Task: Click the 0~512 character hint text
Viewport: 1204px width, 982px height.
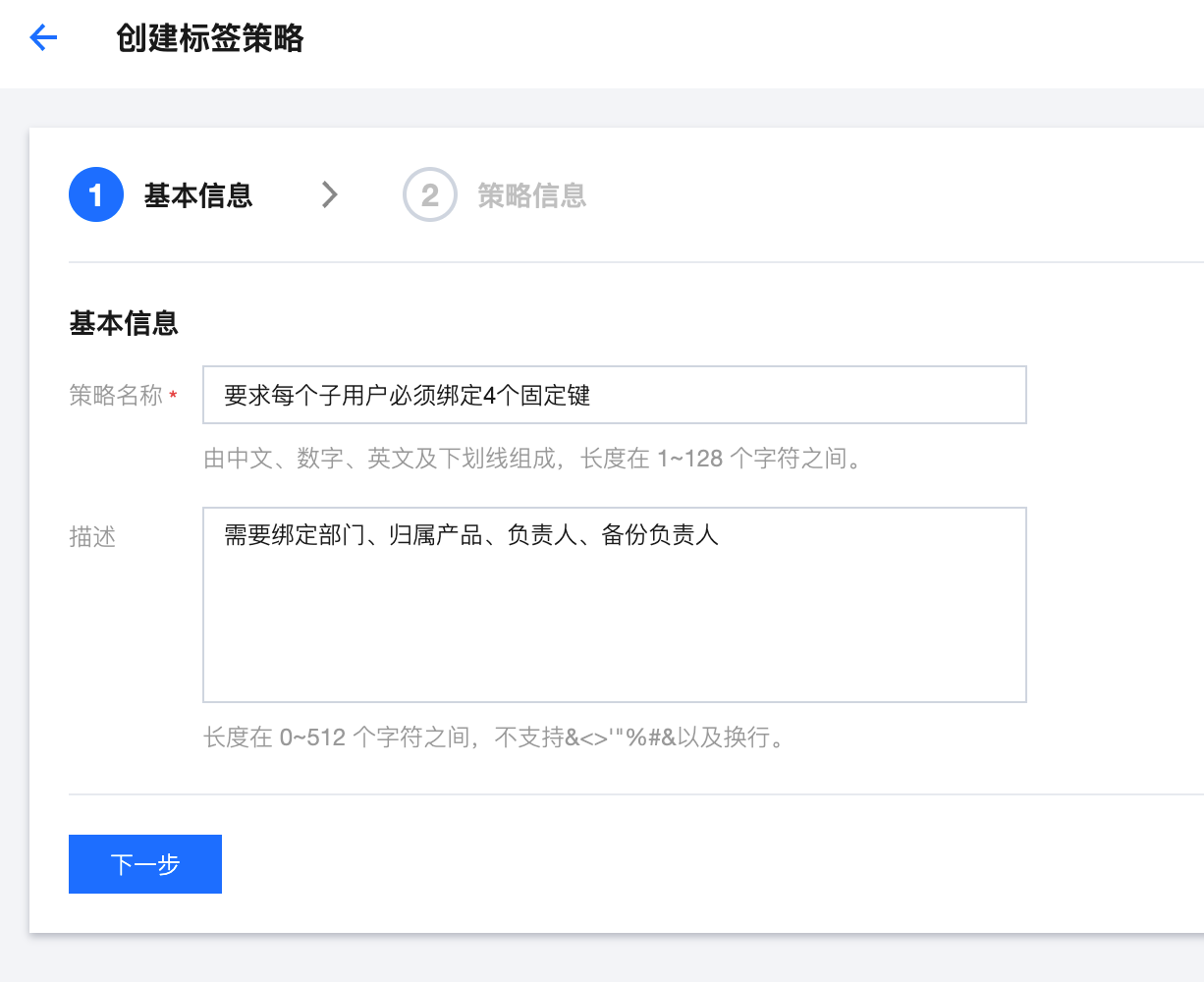Action: 495,737
